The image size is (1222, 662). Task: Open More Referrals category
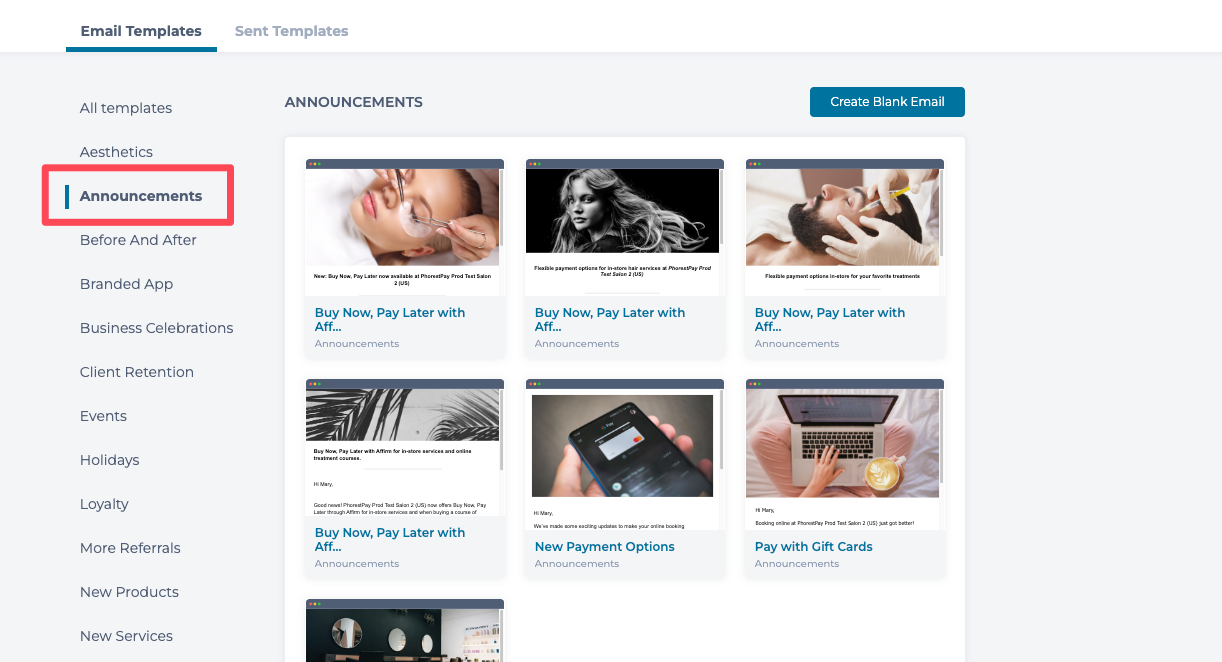(130, 548)
